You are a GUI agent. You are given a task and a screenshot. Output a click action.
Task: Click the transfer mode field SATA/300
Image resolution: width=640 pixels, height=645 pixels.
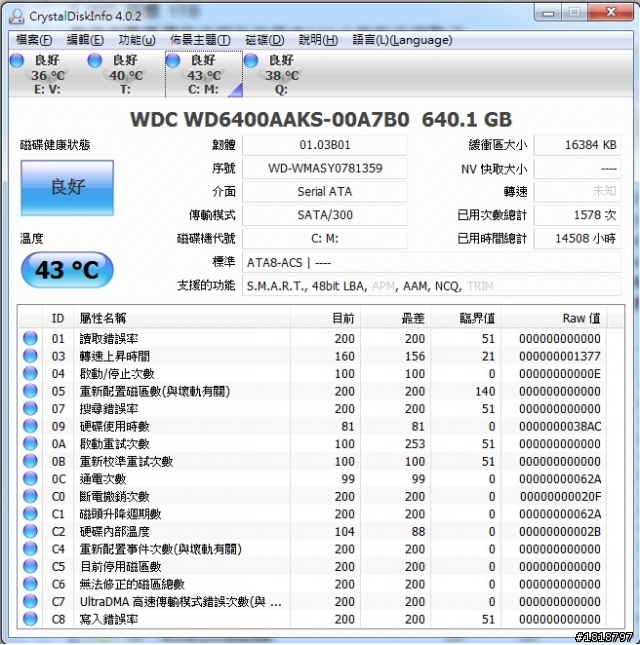point(325,215)
